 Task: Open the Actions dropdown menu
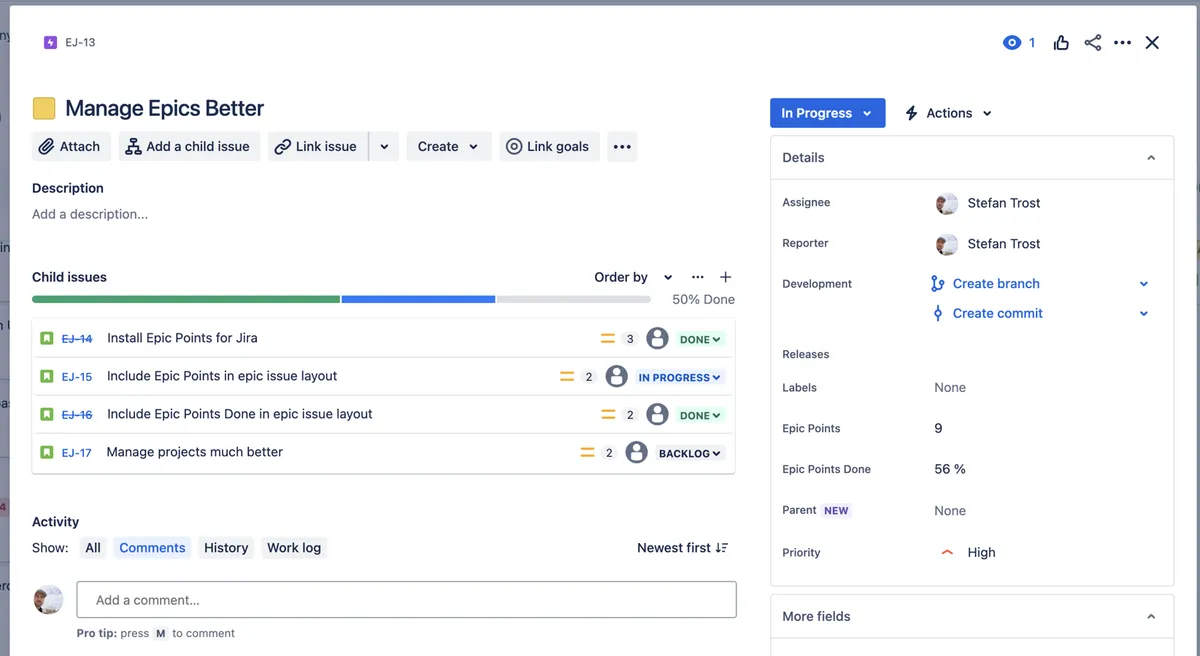[948, 113]
